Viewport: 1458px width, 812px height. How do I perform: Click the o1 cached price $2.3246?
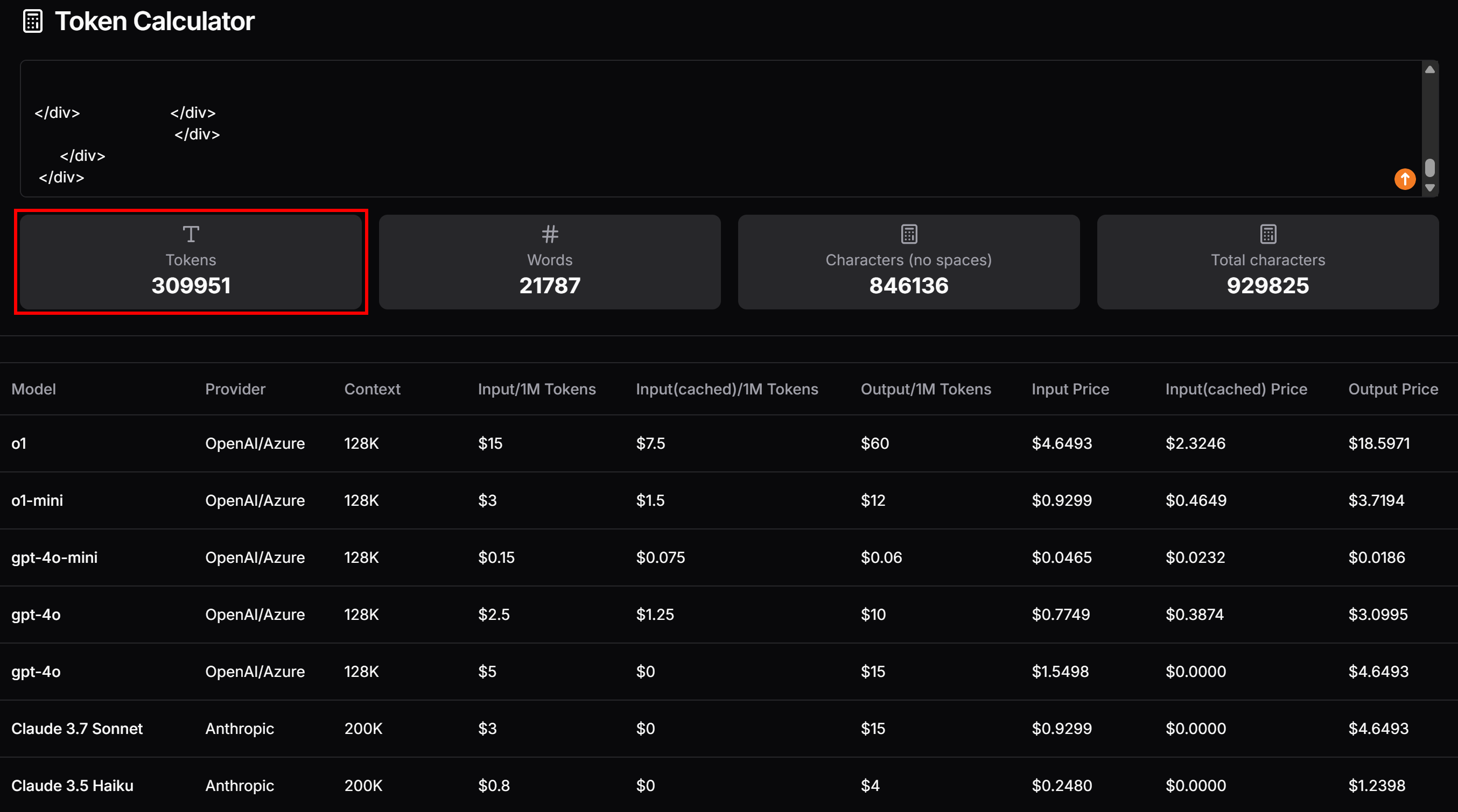point(1195,443)
